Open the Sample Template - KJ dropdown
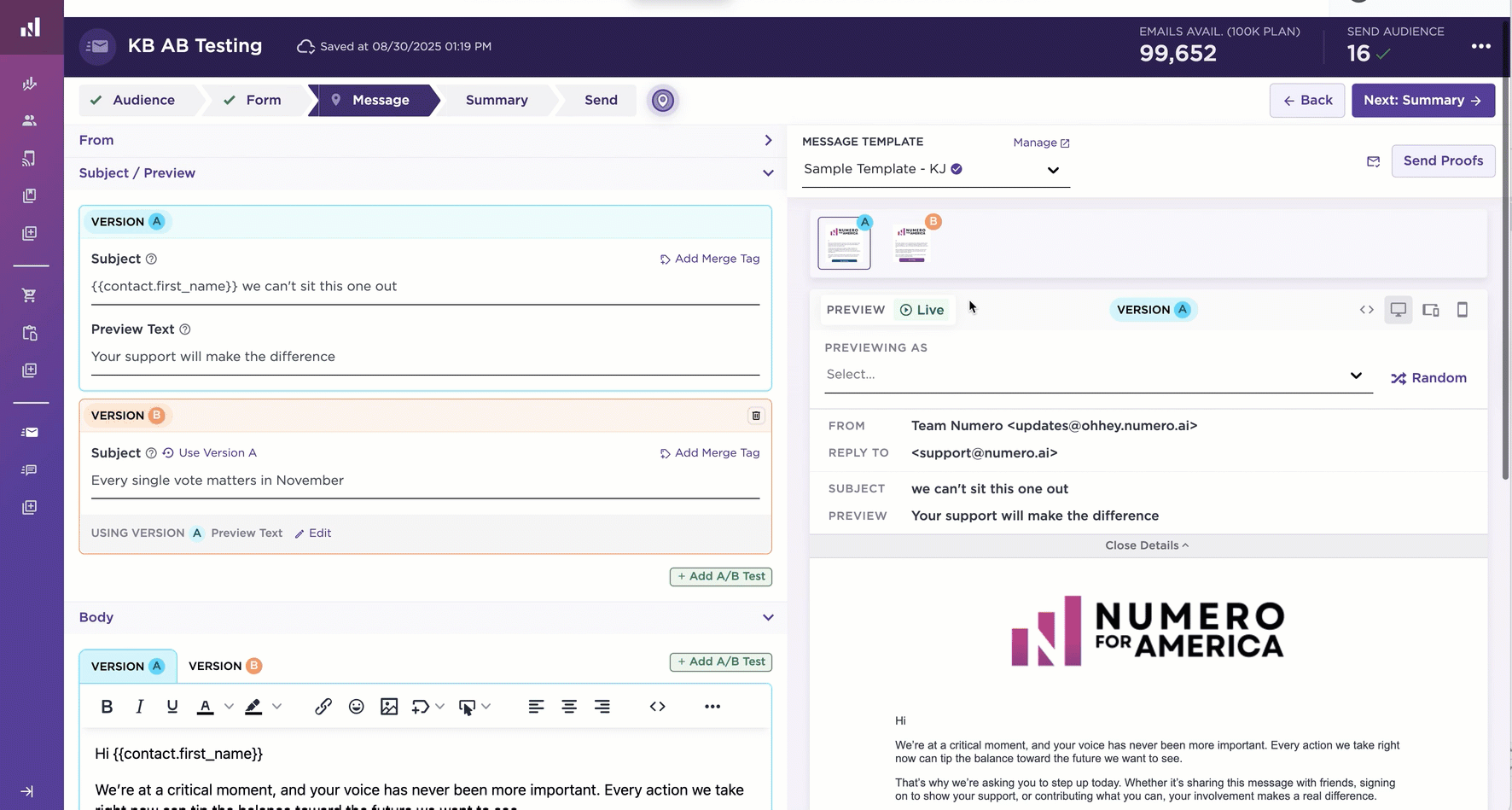The image size is (1512, 810). coord(936,169)
